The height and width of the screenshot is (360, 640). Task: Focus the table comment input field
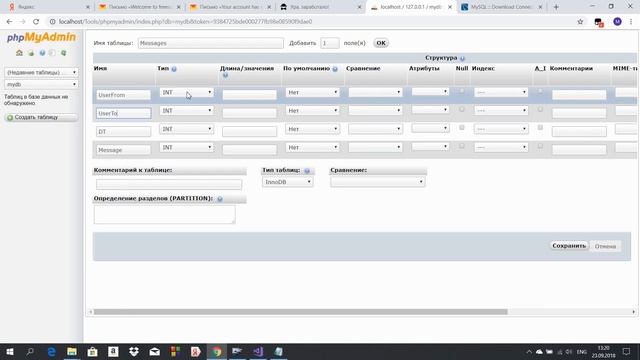pyautogui.click(x=169, y=184)
